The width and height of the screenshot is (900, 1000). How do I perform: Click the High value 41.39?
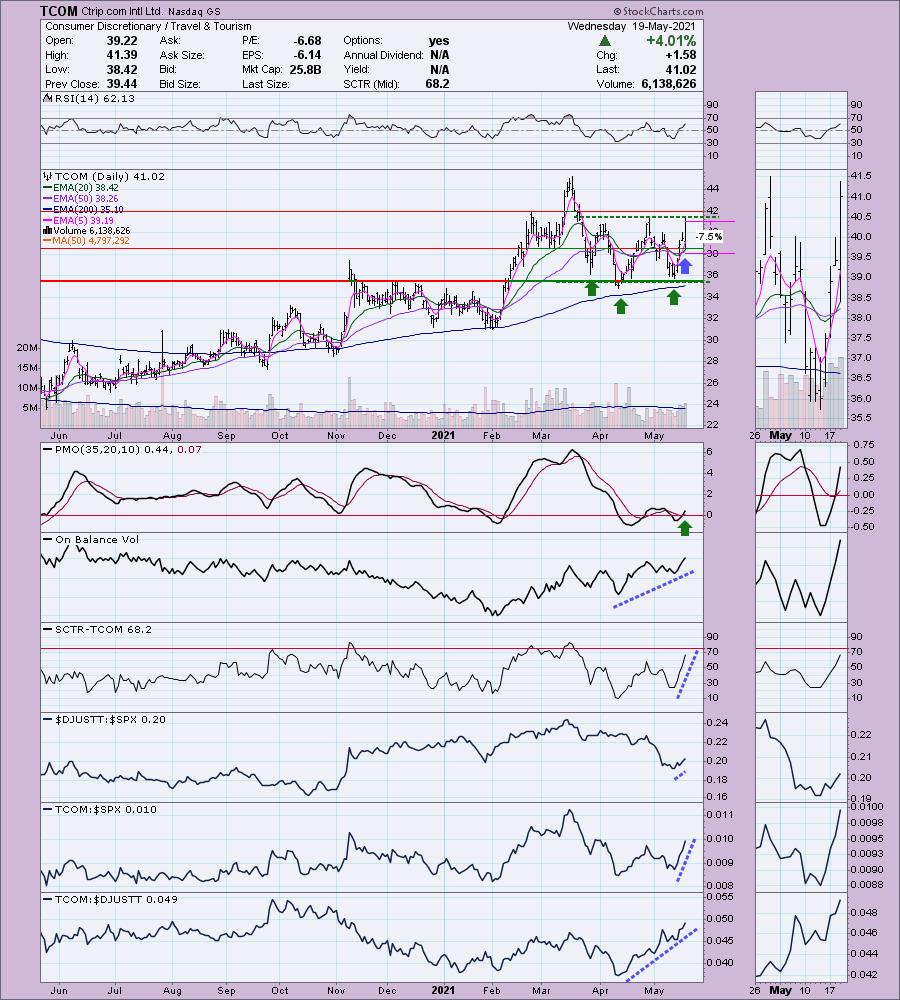pos(122,55)
